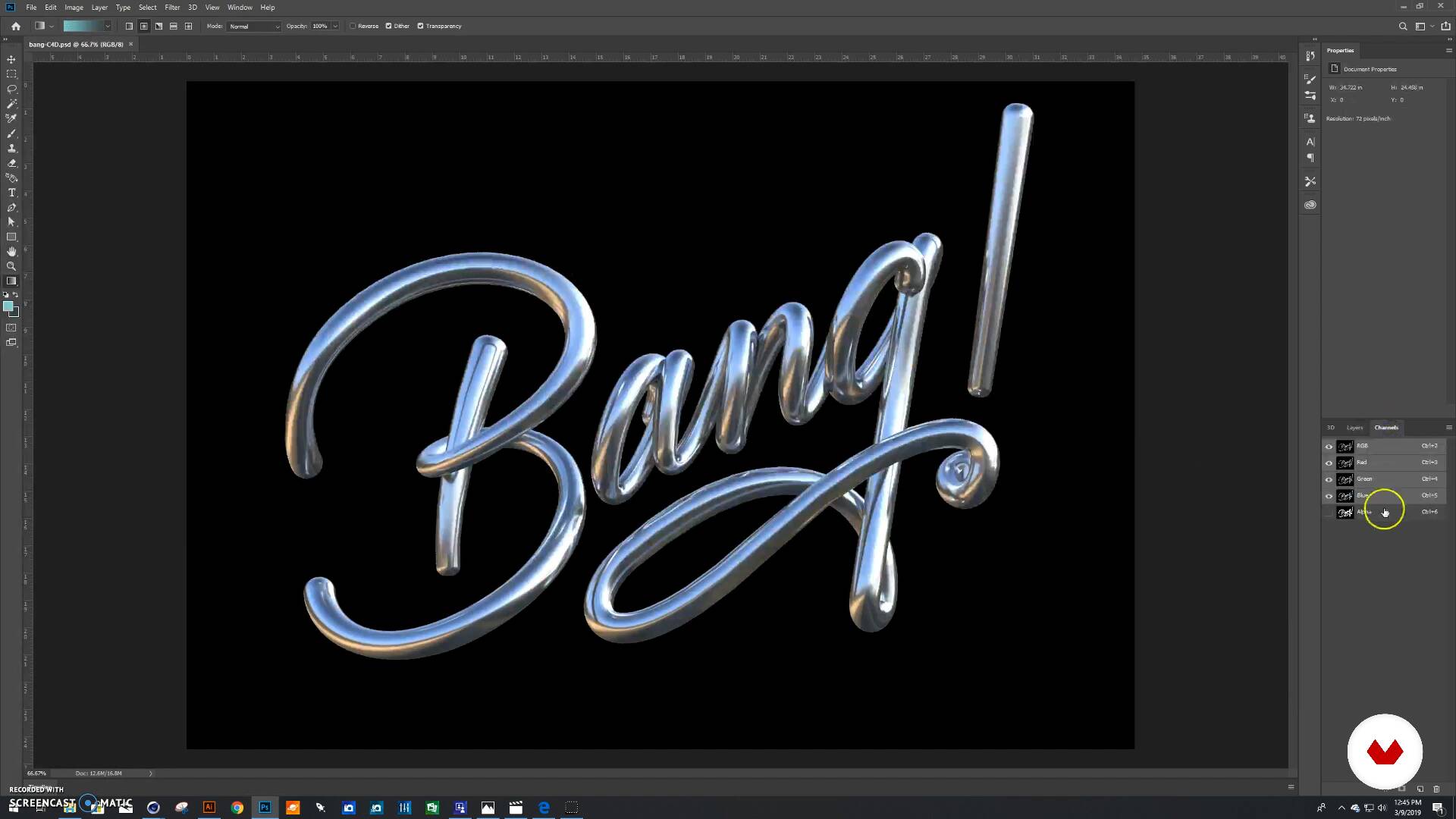1456x819 pixels.
Task: Open the blending Mode dropdown
Action: coord(254,27)
